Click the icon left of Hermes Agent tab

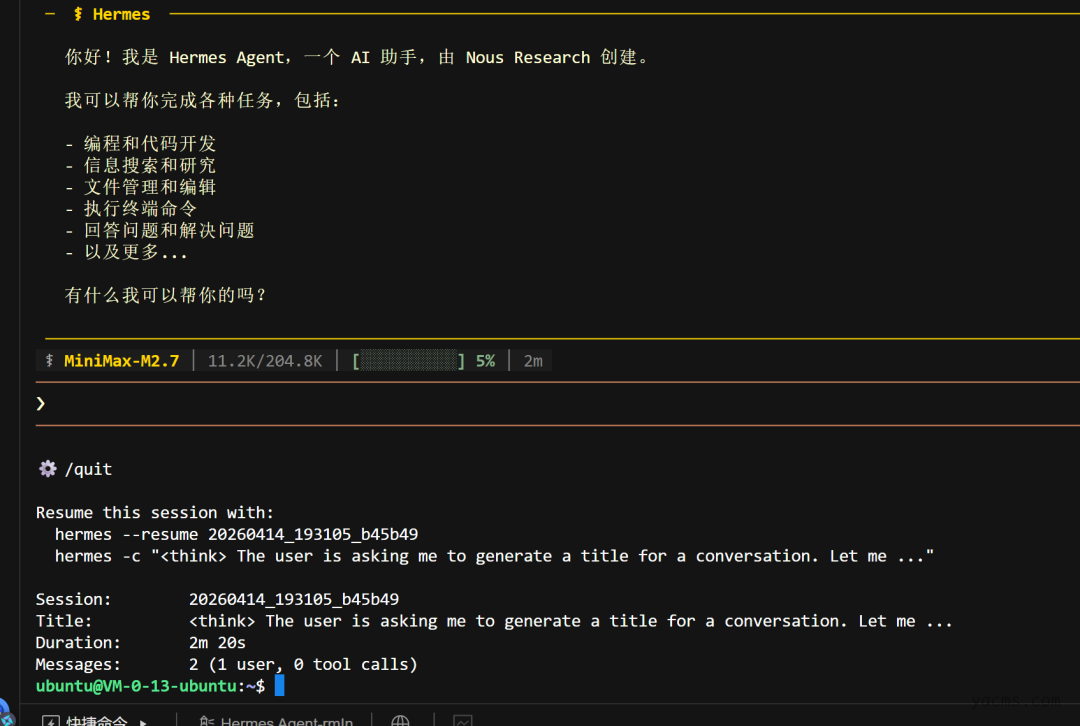pos(206,721)
